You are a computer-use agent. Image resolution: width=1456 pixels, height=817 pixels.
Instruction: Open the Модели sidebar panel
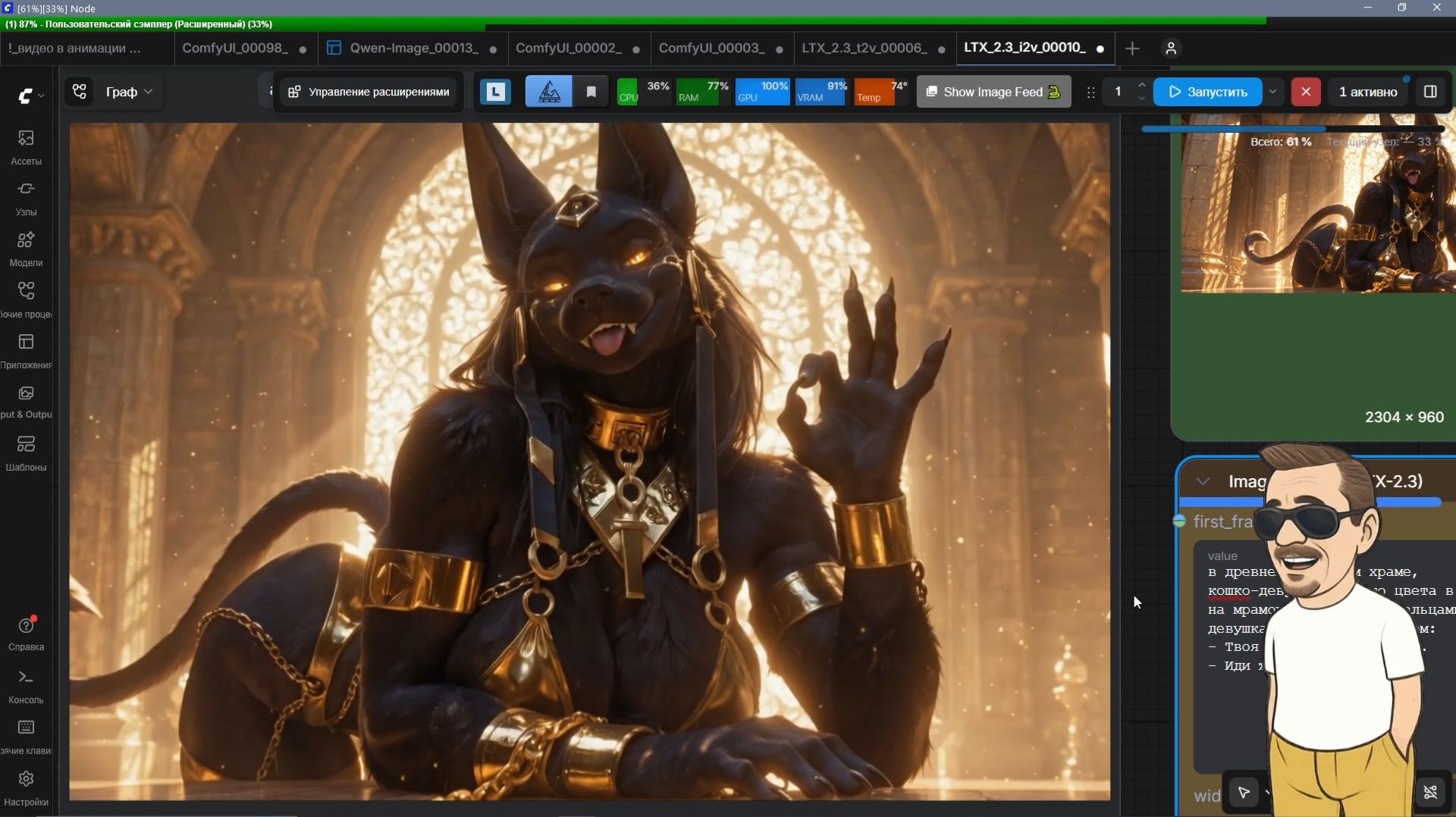click(26, 249)
